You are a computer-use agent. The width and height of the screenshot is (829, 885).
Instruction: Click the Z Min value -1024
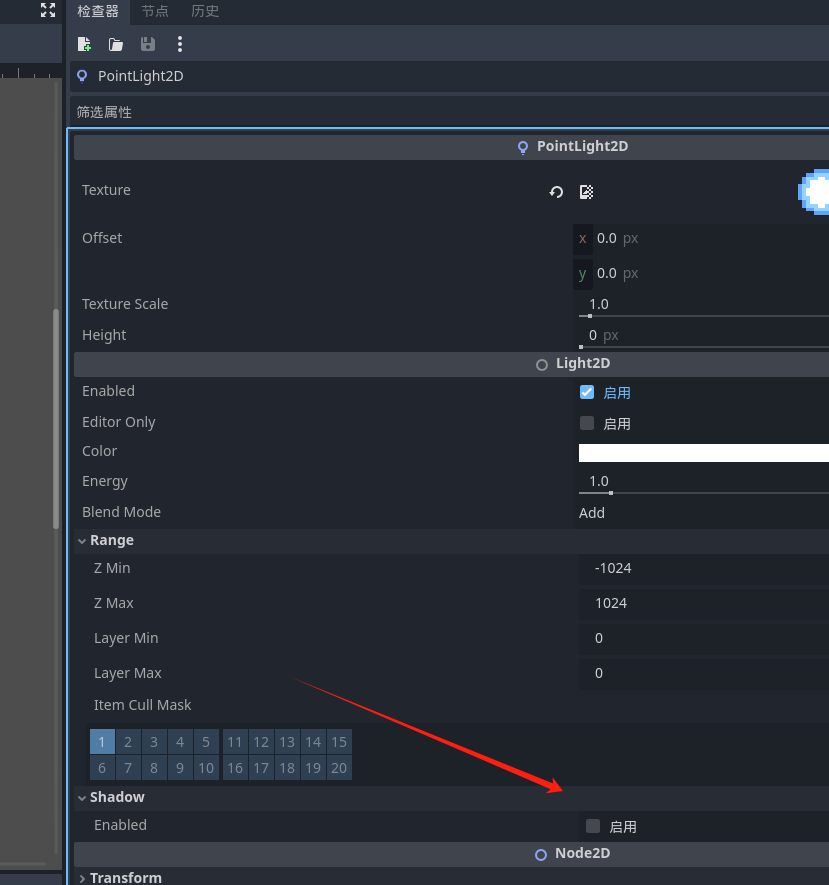pos(704,568)
